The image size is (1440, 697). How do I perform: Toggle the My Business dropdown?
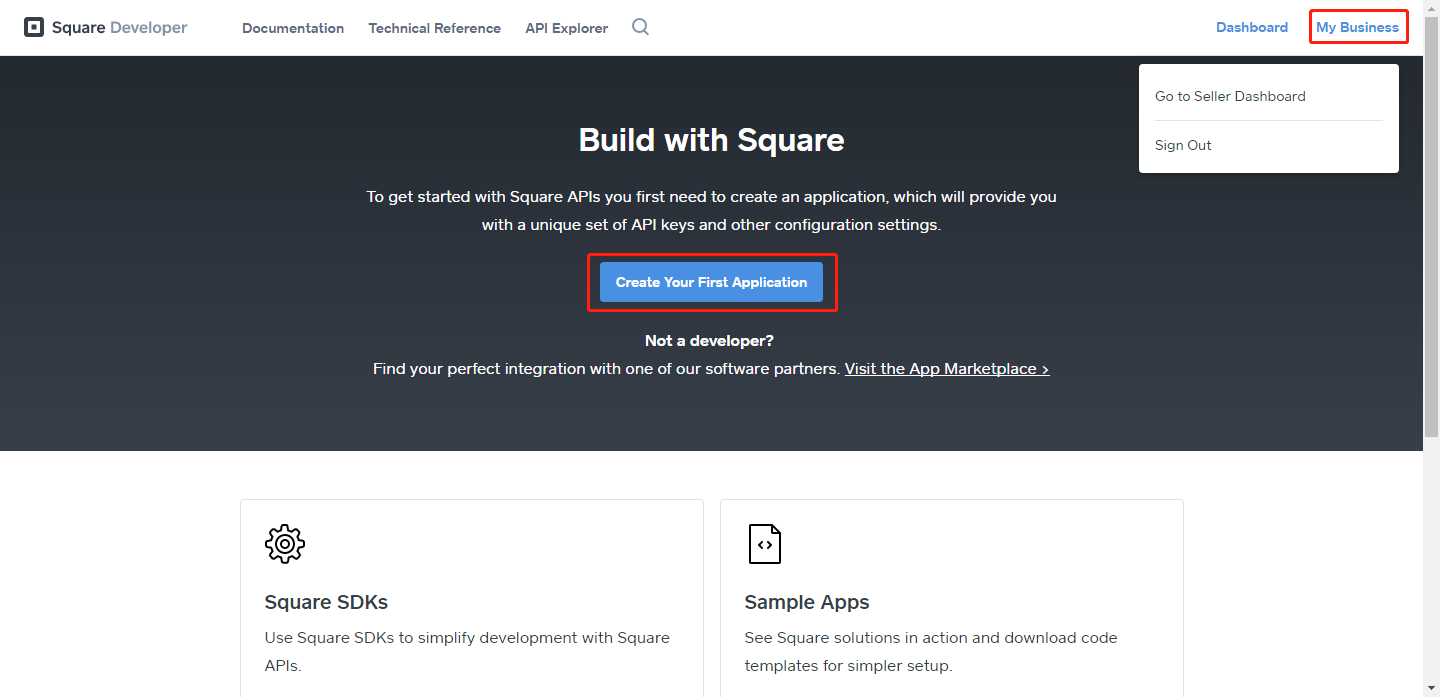pyautogui.click(x=1358, y=27)
